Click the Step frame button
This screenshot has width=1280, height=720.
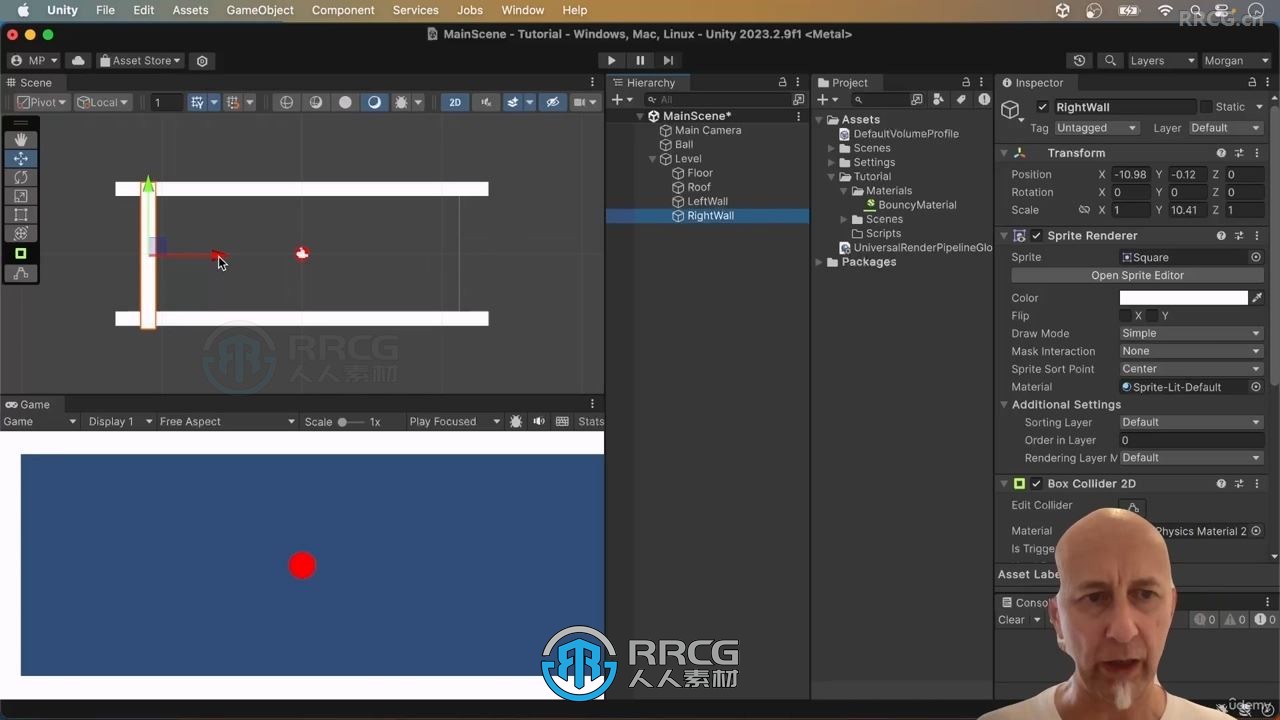click(668, 61)
